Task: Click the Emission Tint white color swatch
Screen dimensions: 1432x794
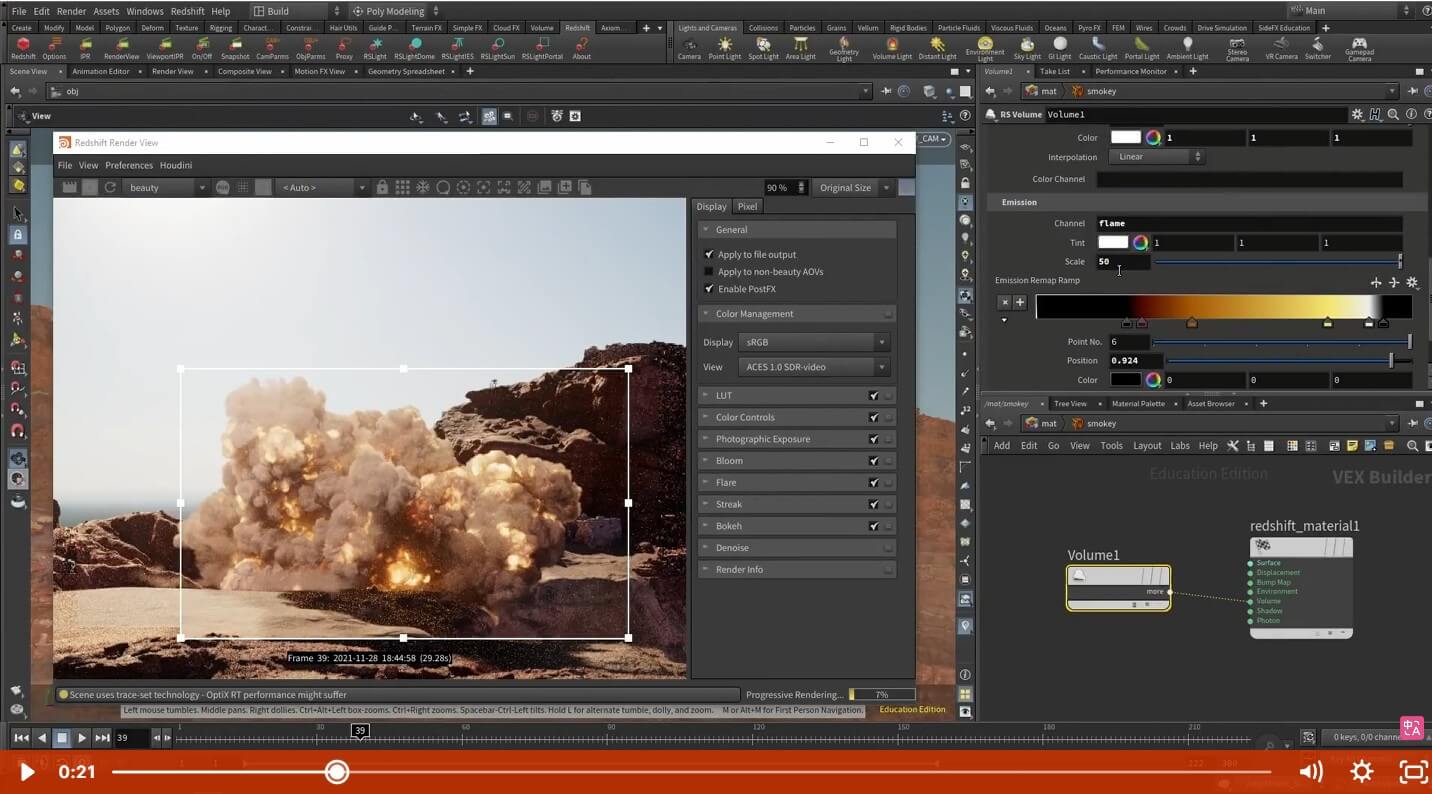Action: click(x=1112, y=243)
